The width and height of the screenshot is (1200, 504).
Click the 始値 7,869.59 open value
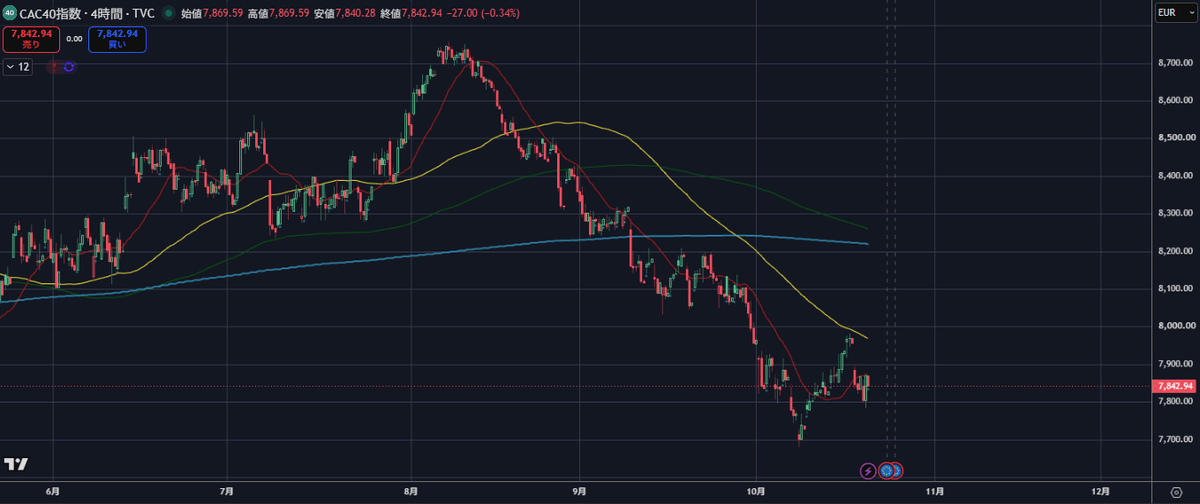coord(211,14)
